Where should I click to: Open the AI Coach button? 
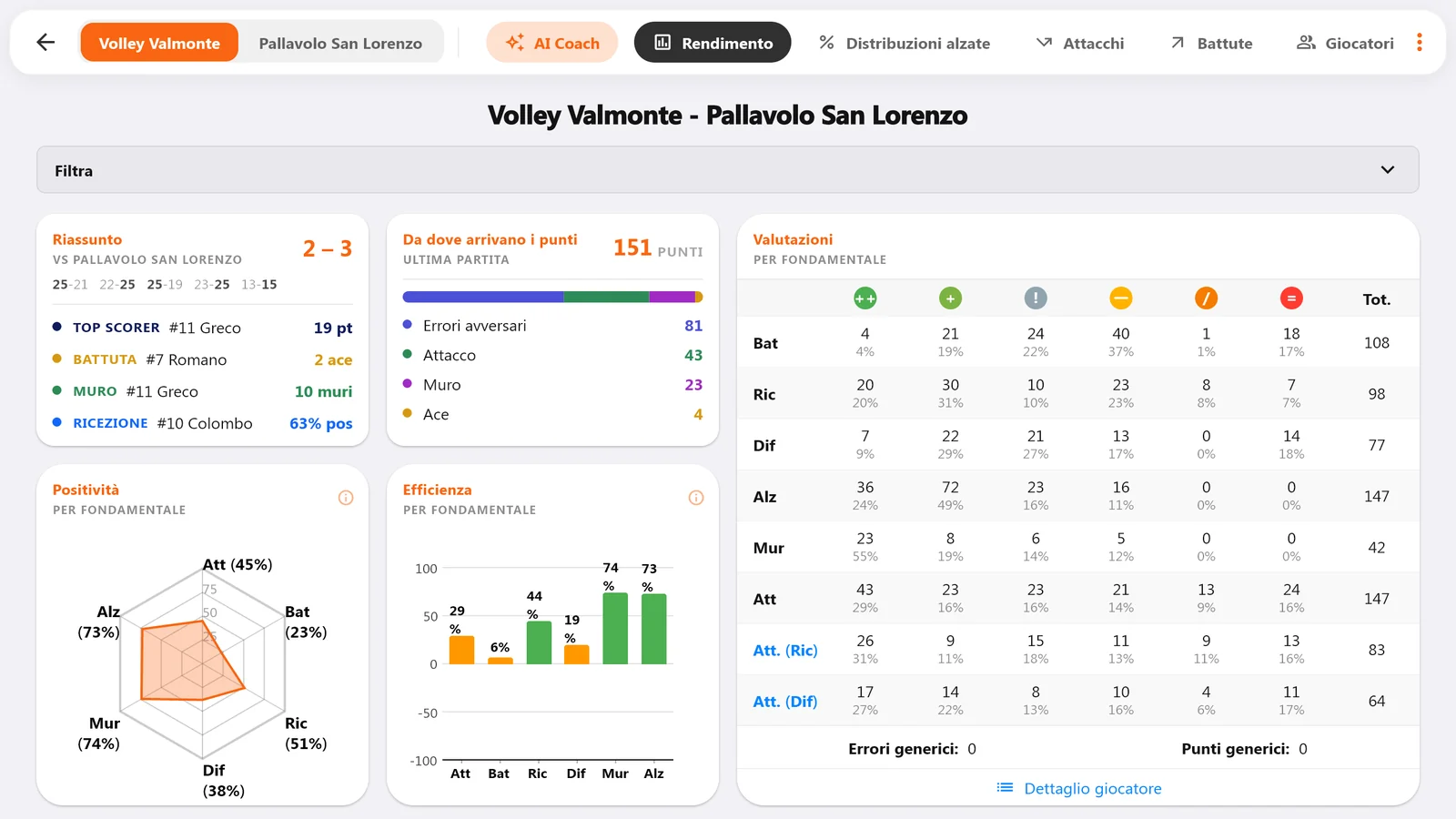[552, 43]
